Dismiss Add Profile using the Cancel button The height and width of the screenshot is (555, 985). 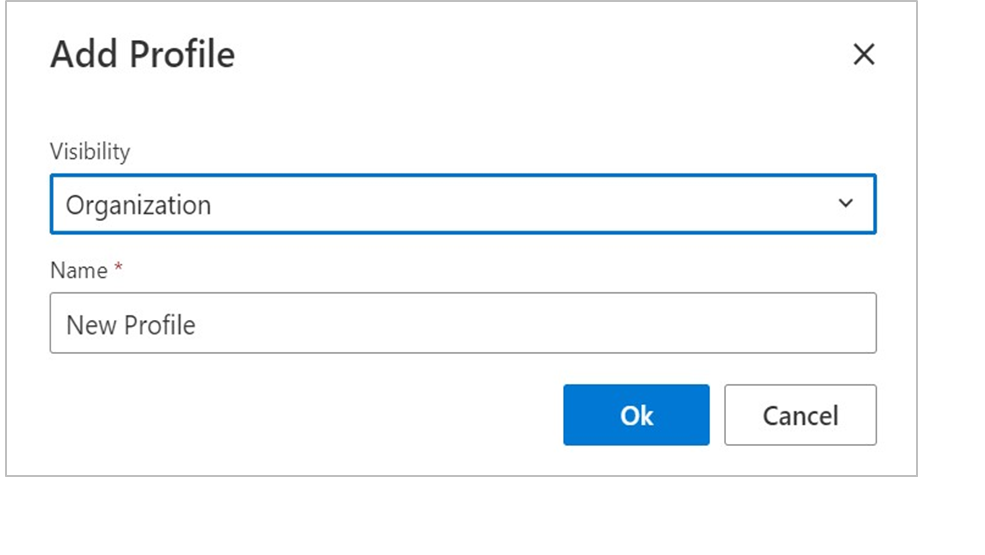click(x=800, y=415)
